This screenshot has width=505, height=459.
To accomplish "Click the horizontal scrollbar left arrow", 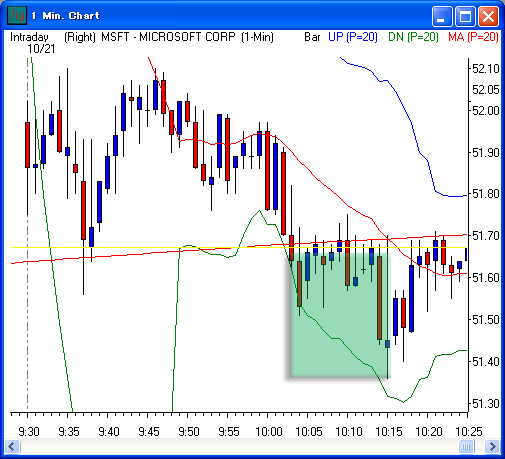I will click(x=12, y=446).
